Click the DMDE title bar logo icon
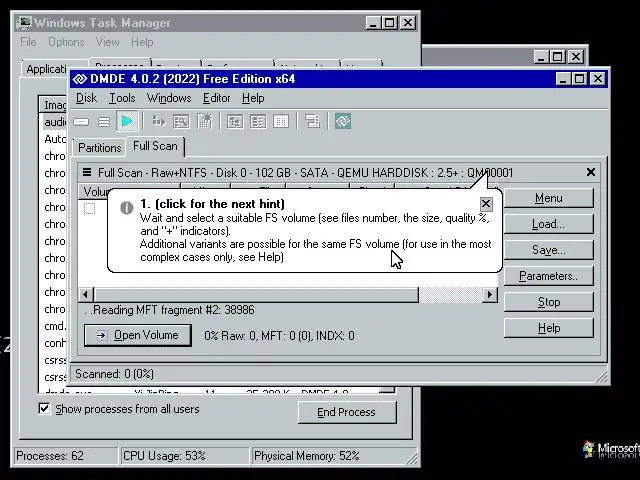Viewport: 640px width, 480px height. [x=80, y=79]
